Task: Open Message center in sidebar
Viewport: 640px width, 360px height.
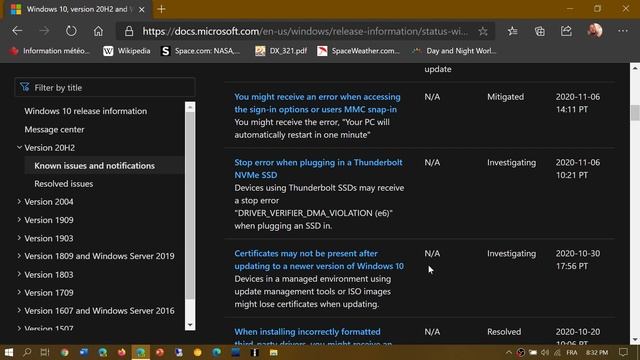Action: click(x=54, y=129)
